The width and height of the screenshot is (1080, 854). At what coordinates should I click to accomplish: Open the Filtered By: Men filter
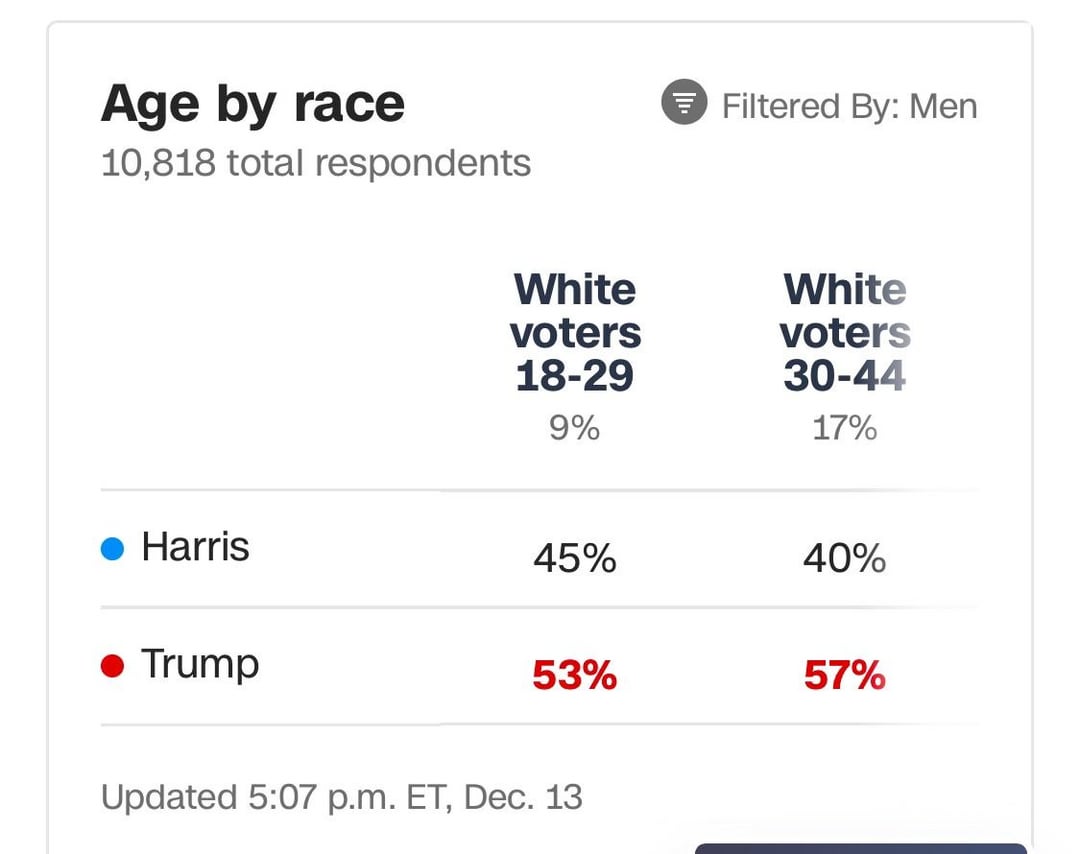coord(819,105)
